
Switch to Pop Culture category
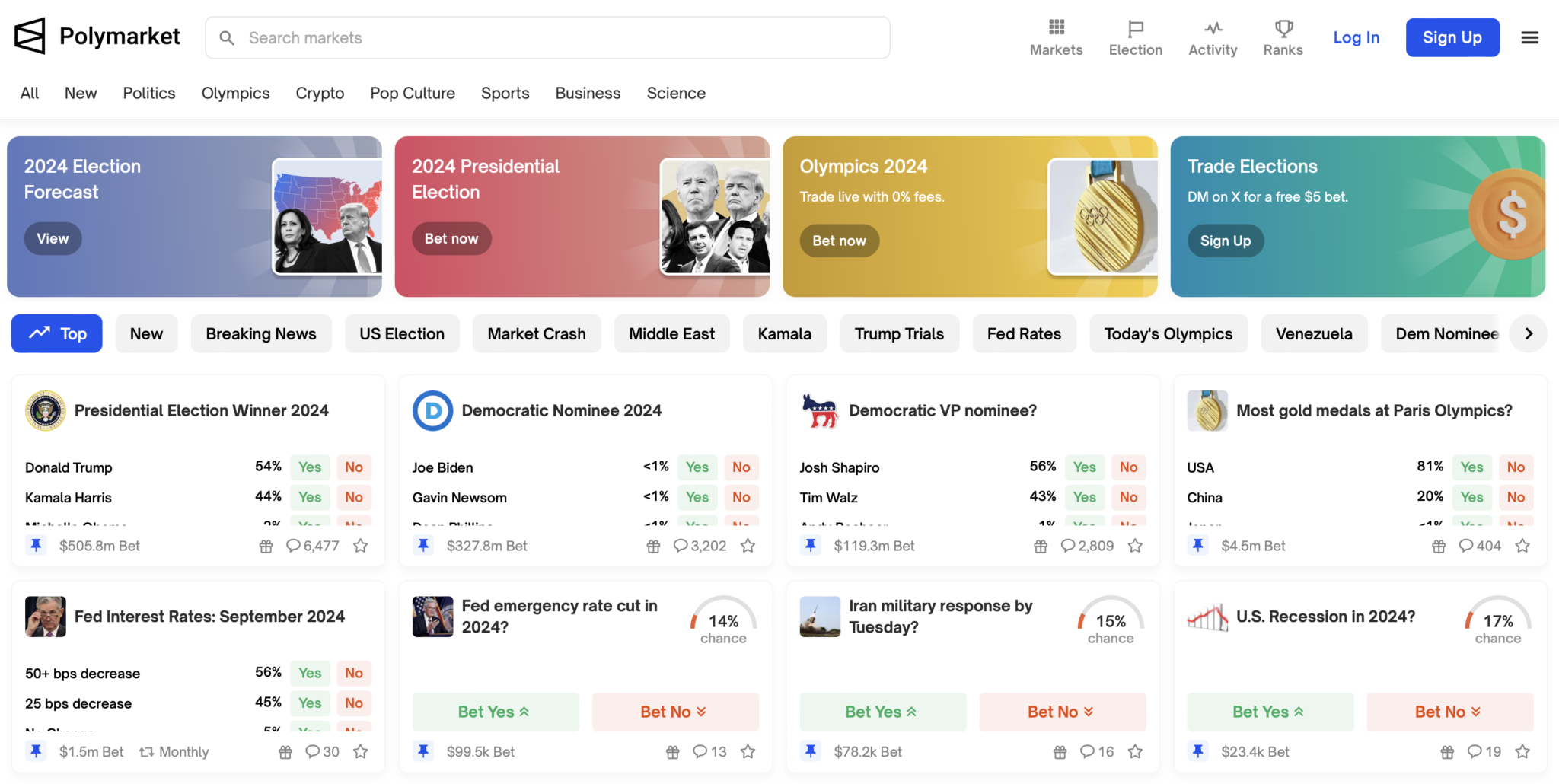click(413, 93)
